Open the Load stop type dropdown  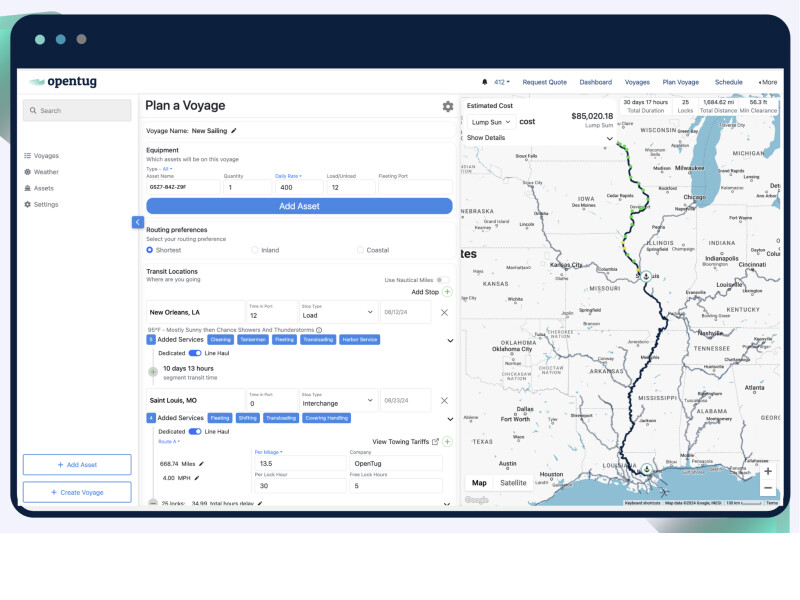coord(338,312)
